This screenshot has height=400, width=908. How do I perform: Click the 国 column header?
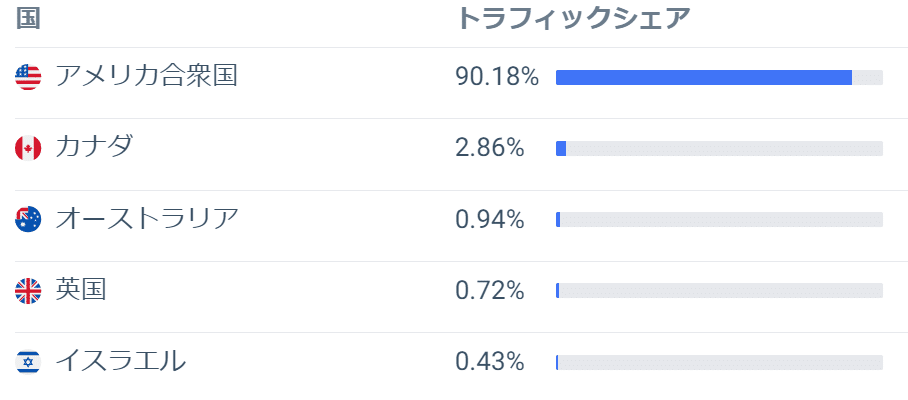28,19
